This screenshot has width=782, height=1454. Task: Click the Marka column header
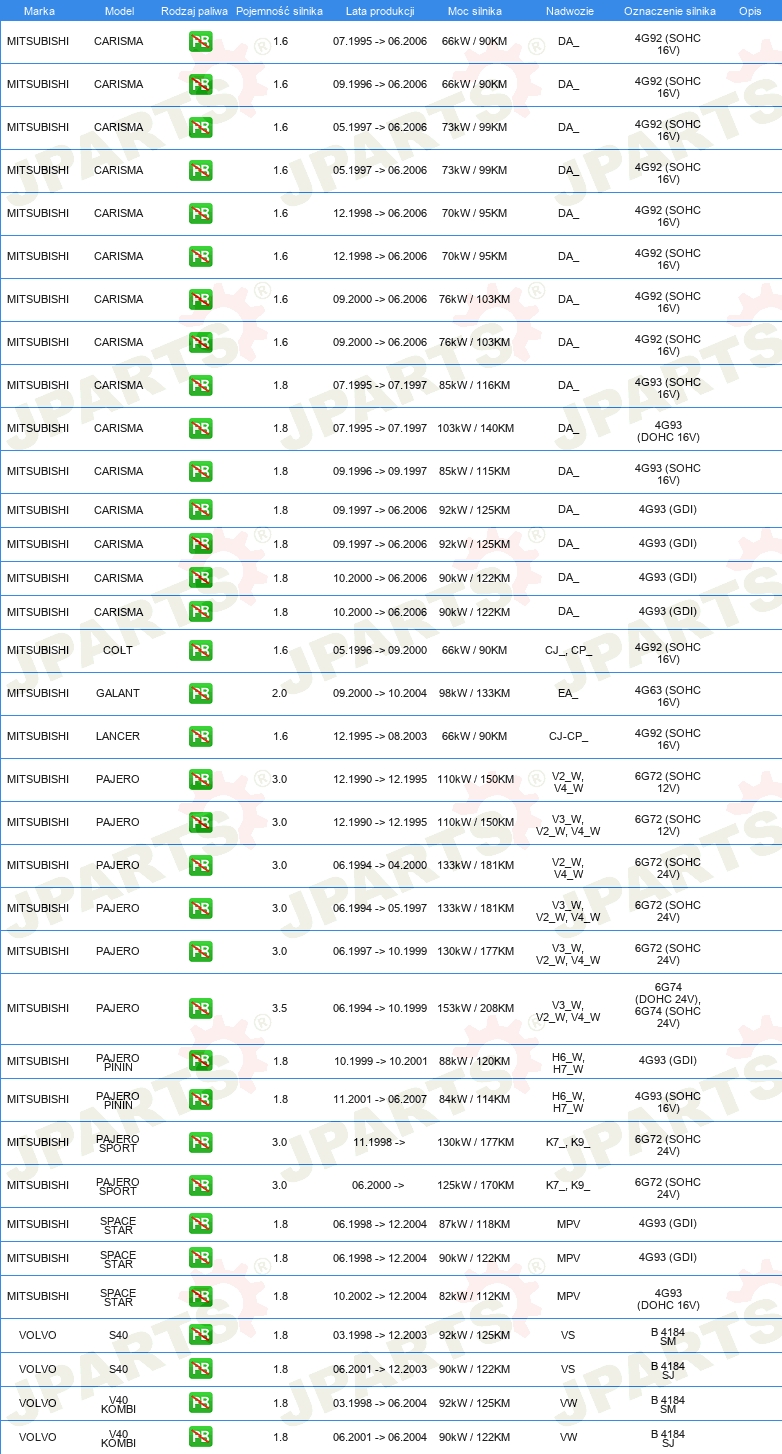[x=39, y=11]
